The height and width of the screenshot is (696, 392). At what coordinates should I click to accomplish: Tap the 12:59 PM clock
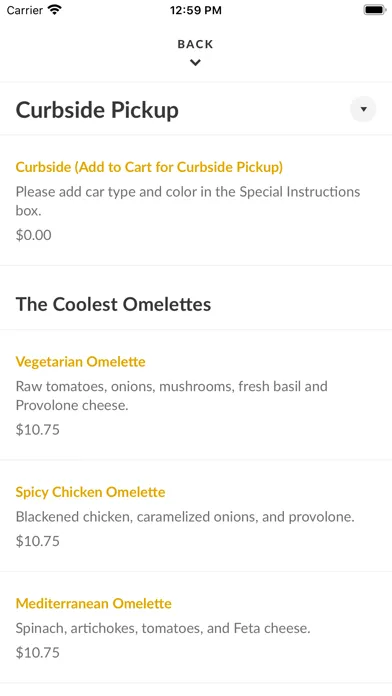[195, 10]
